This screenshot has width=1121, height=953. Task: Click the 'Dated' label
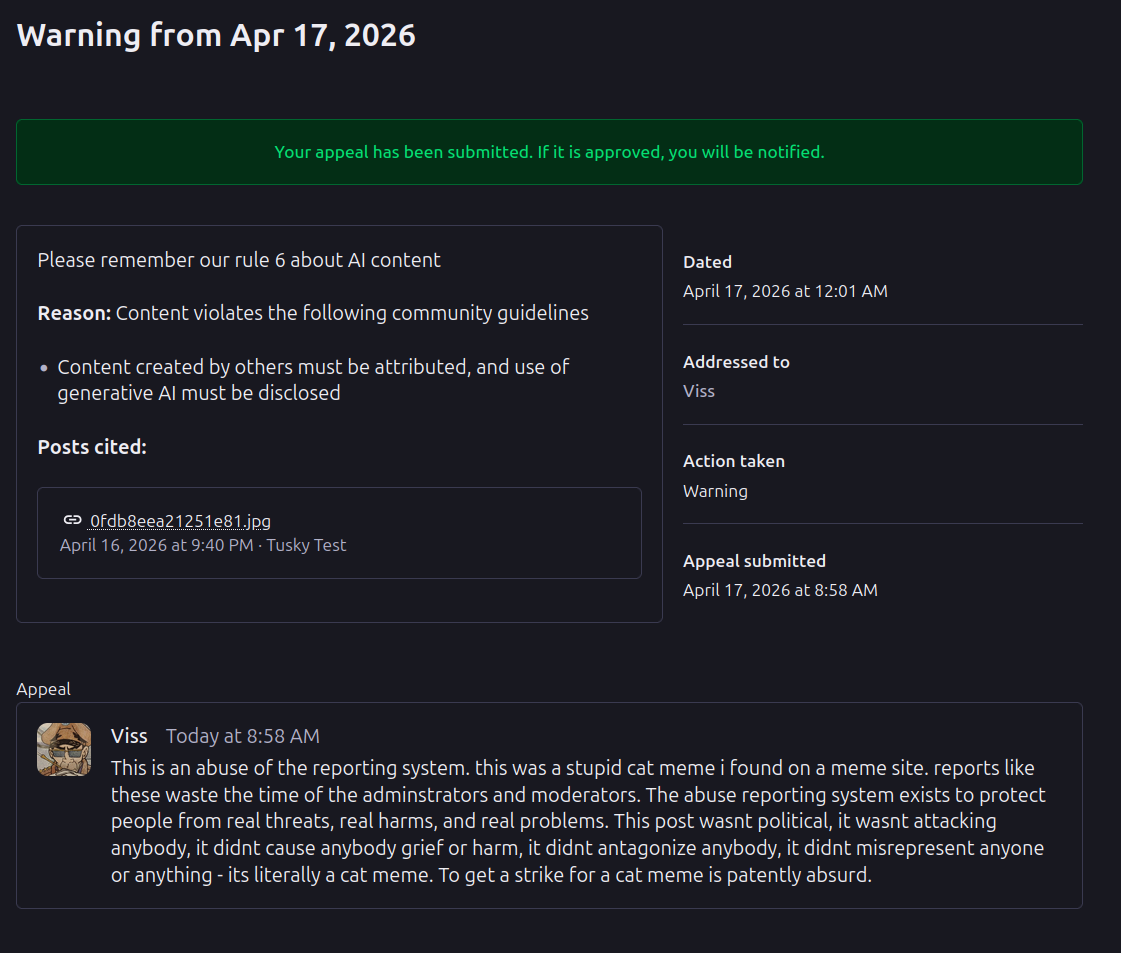pyautogui.click(x=707, y=262)
